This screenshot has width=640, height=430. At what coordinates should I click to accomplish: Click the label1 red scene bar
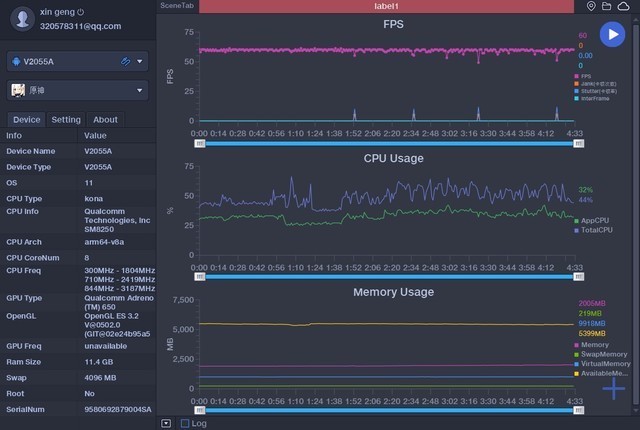[x=385, y=6]
